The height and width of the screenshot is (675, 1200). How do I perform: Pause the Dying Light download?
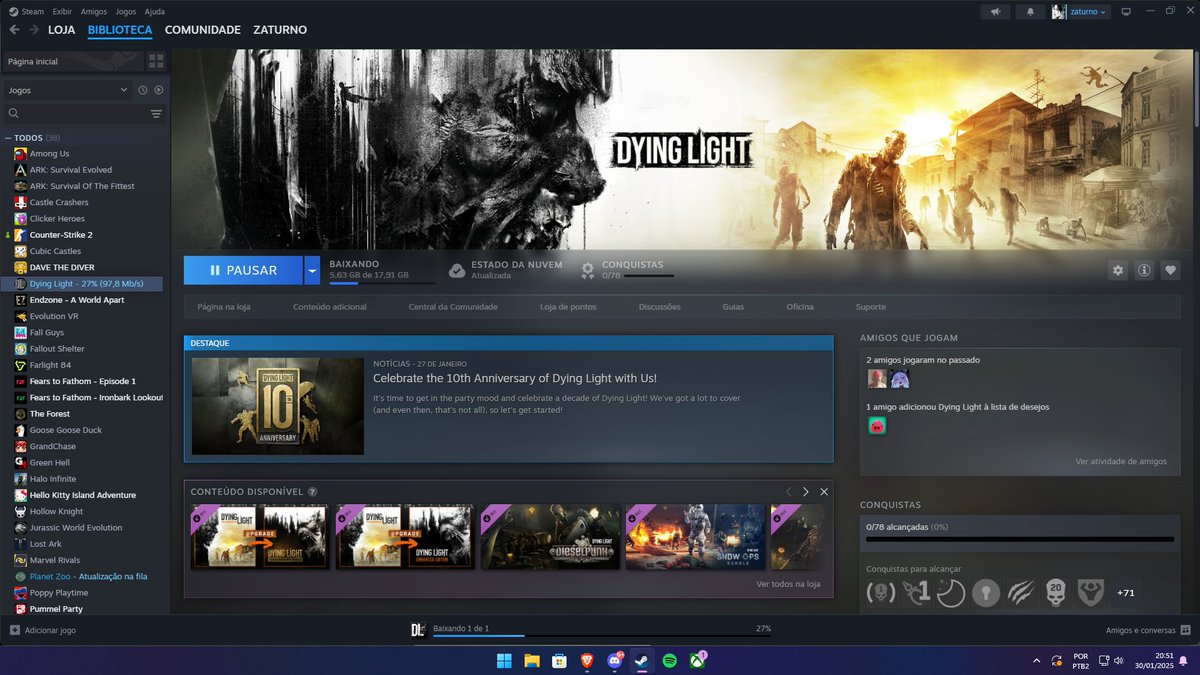click(x=244, y=270)
